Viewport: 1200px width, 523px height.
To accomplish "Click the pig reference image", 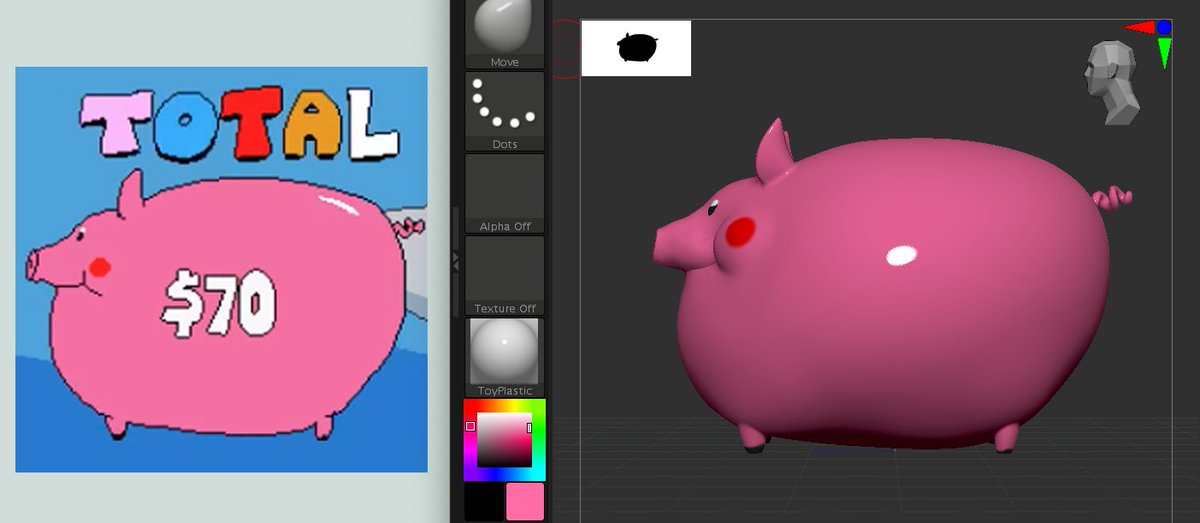I will (221, 269).
